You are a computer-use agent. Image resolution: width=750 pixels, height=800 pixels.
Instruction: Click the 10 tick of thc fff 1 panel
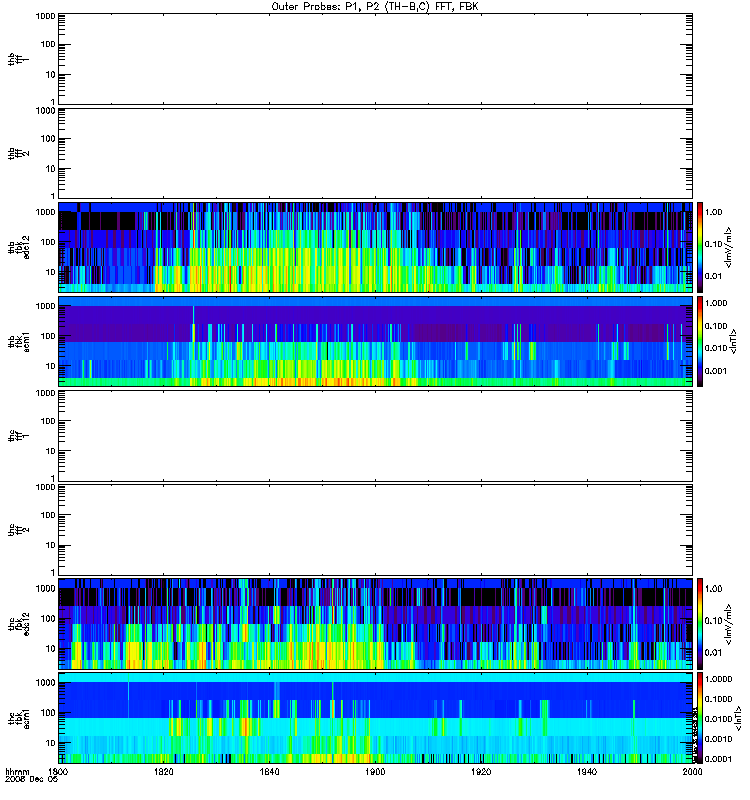point(51,451)
